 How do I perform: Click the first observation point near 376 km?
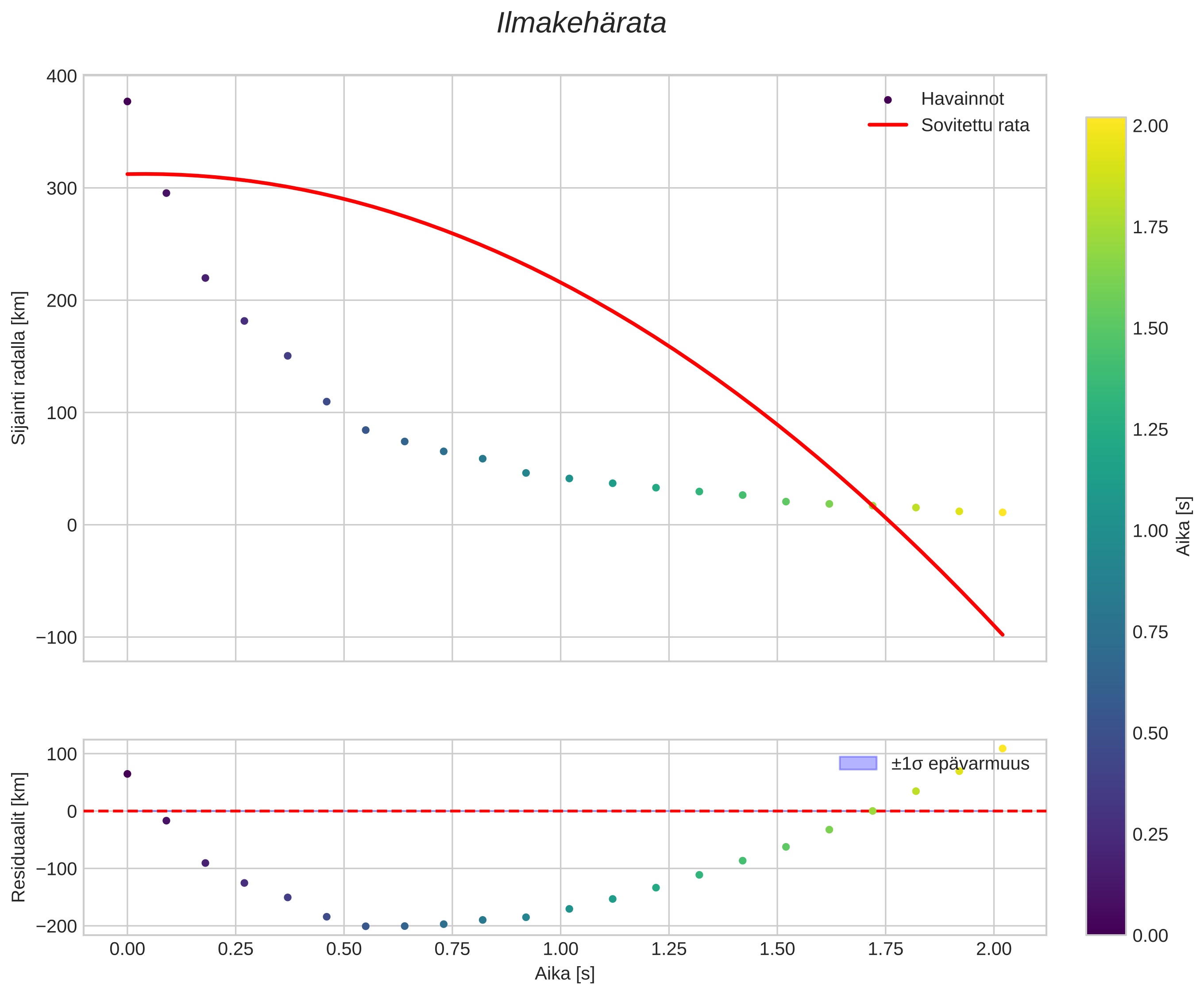click(x=127, y=101)
